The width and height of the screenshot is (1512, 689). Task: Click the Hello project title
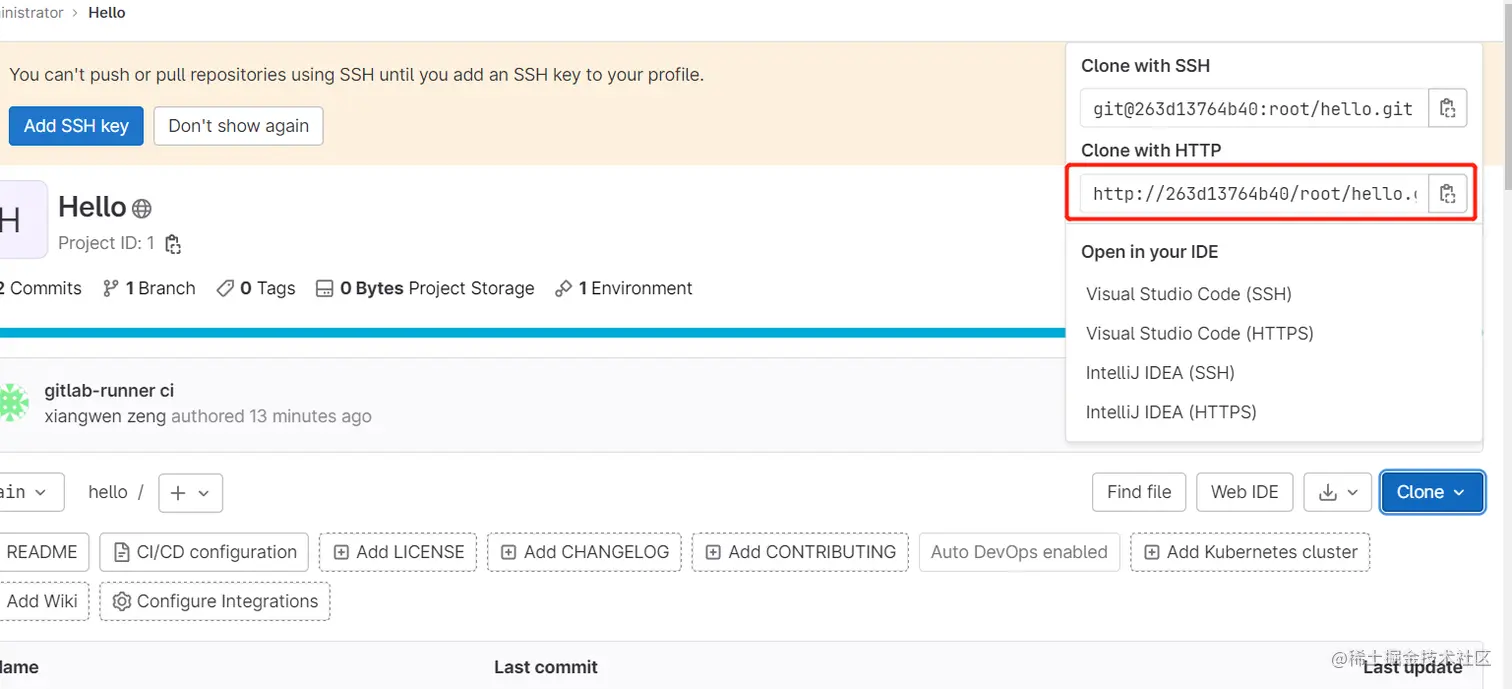(92, 207)
